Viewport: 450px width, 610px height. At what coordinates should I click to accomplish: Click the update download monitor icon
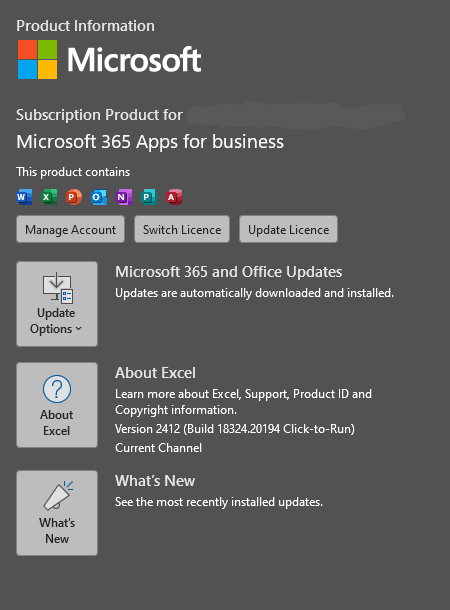point(58,288)
